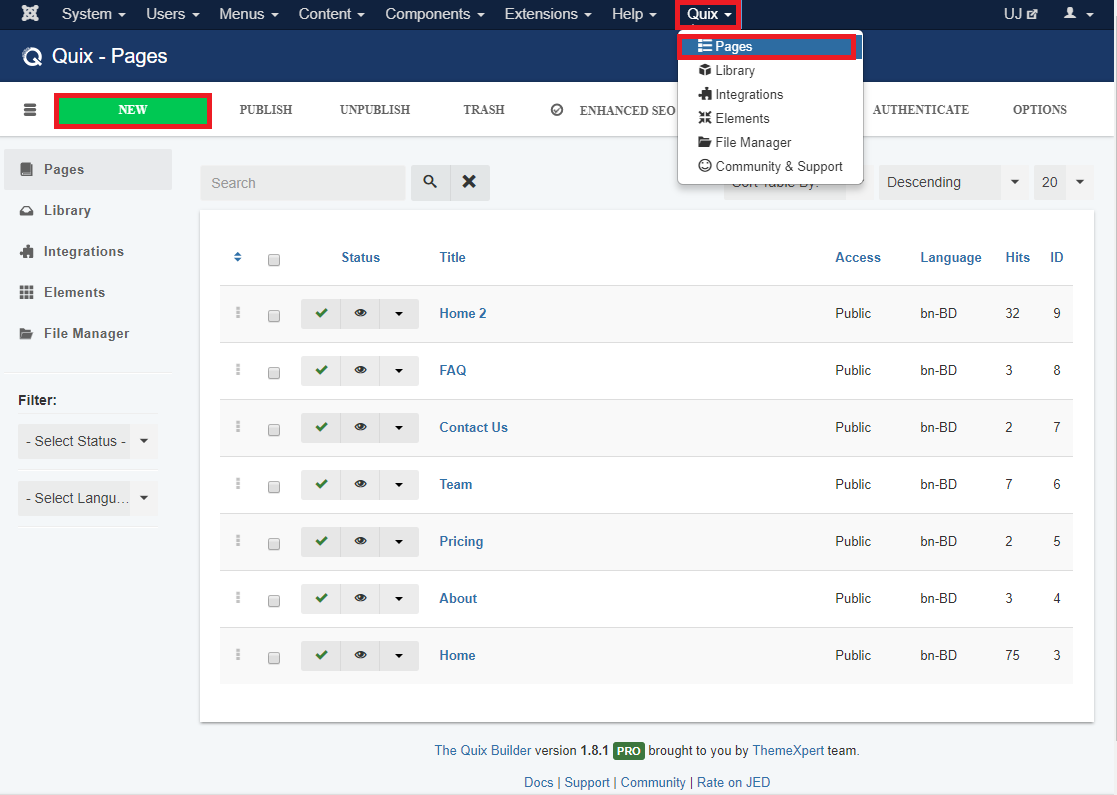The width and height of the screenshot is (1117, 795).
Task: Open the Pricing page title link
Action: click(x=461, y=541)
